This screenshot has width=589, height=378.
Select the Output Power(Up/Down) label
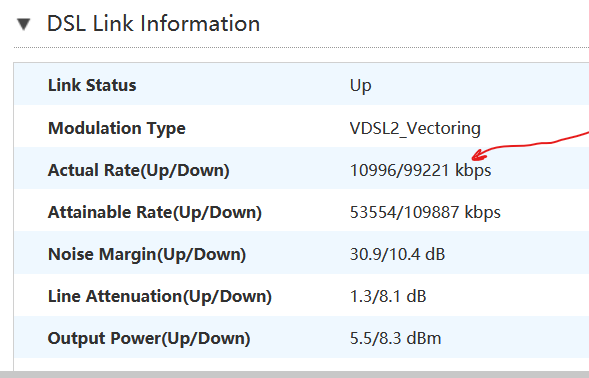[149, 339]
